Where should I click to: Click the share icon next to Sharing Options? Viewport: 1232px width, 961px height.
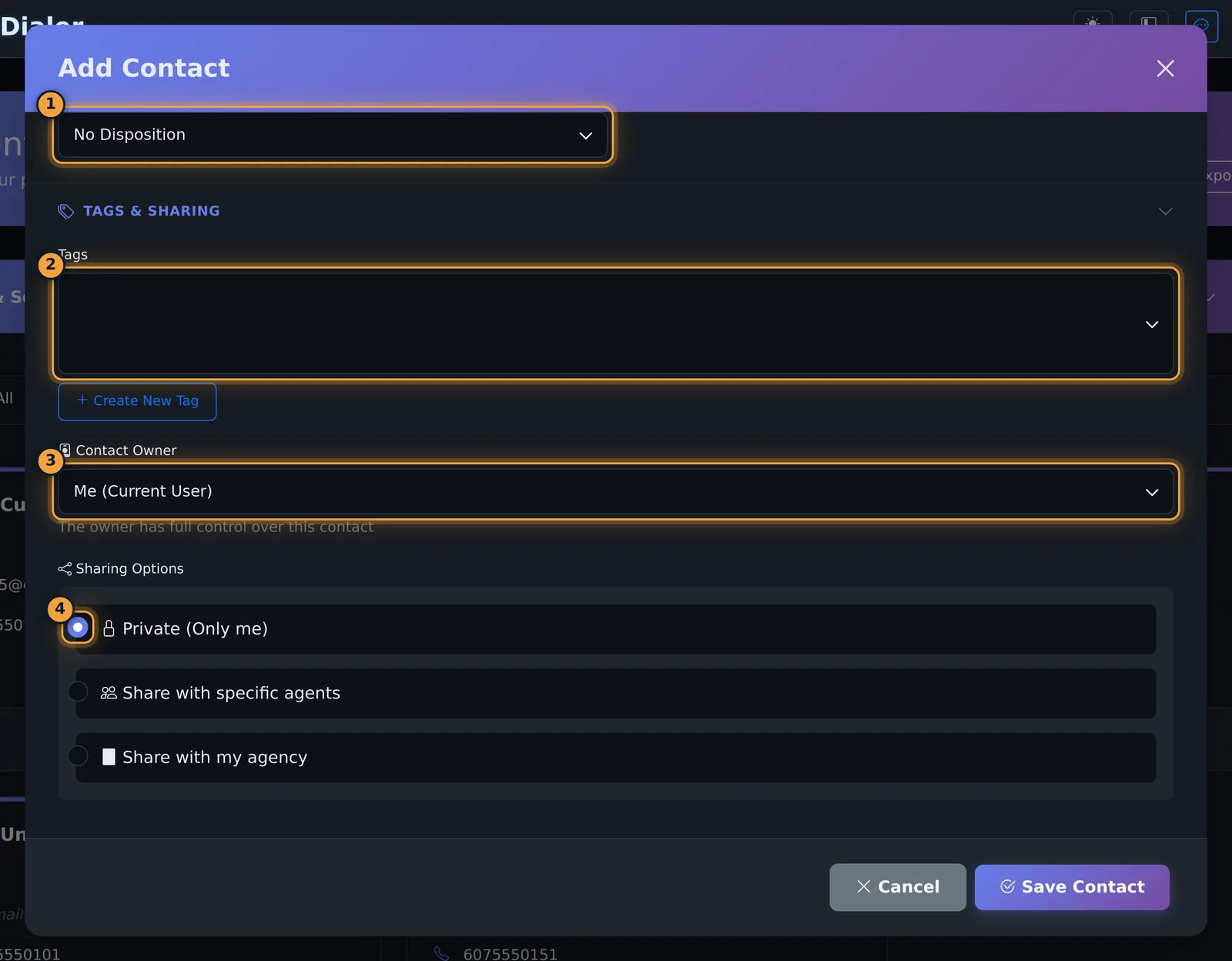click(65, 569)
